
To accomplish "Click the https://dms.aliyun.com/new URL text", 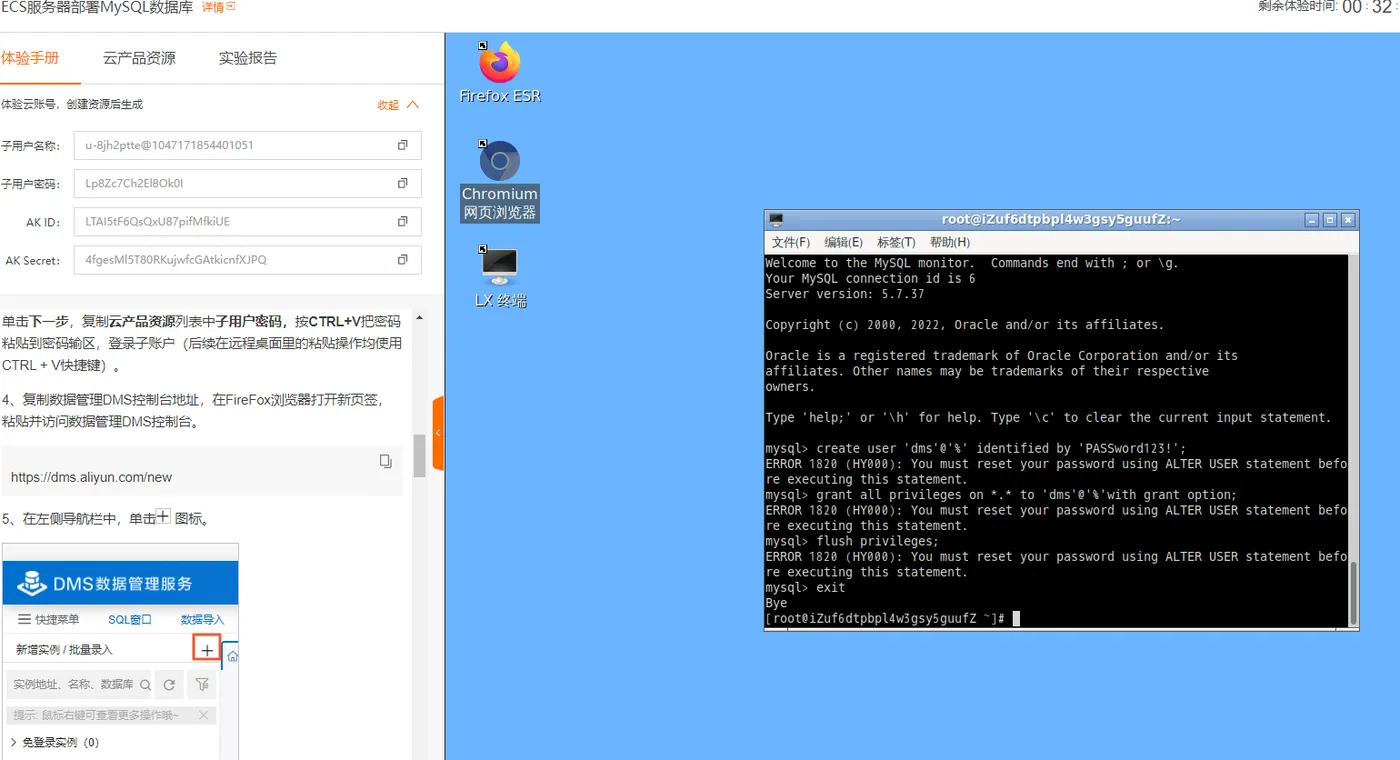I will coord(91,477).
